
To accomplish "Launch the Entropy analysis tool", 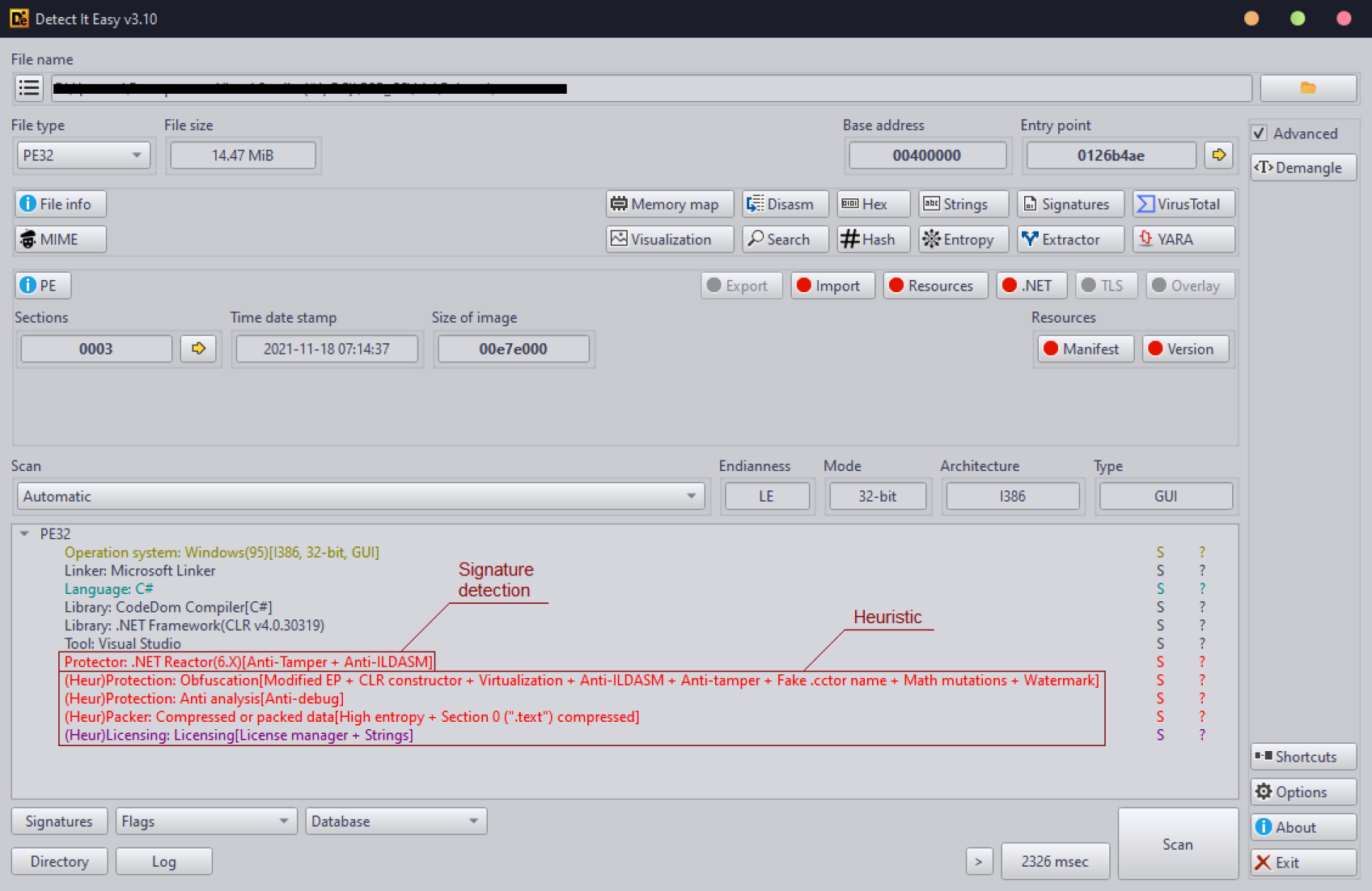I will pyautogui.click(x=962, y=239).
